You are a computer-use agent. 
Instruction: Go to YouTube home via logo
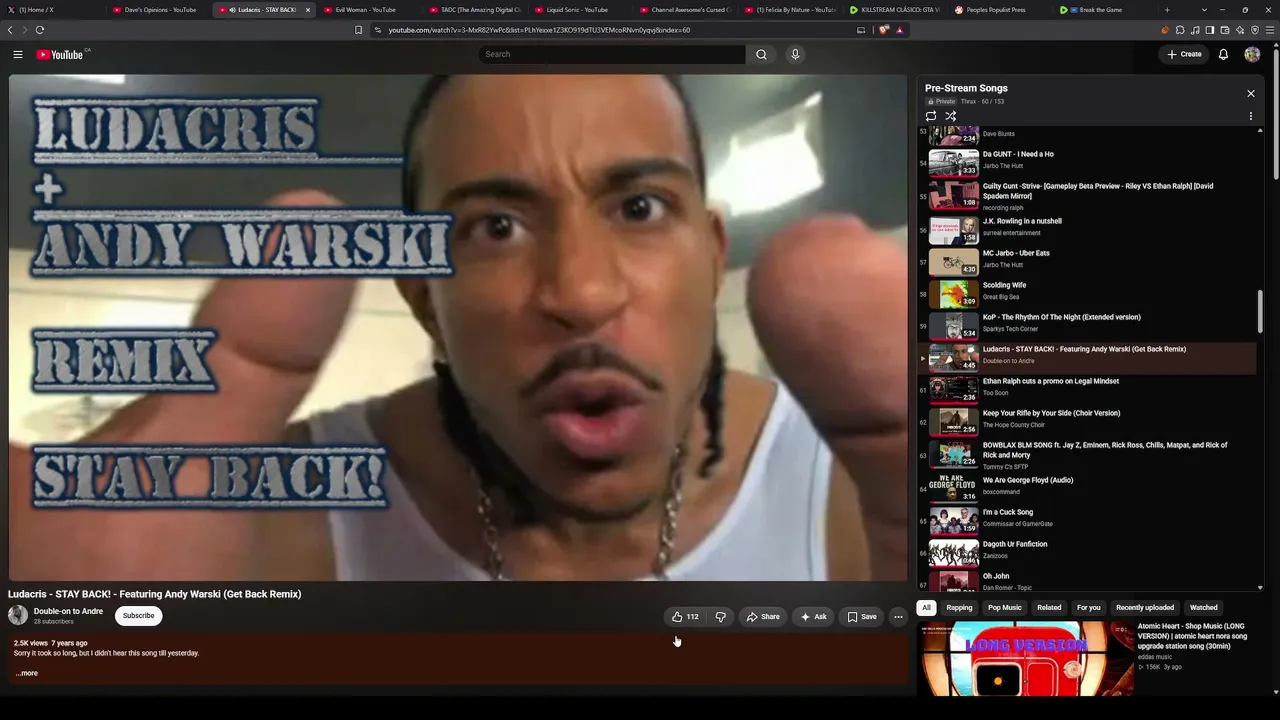60,54
